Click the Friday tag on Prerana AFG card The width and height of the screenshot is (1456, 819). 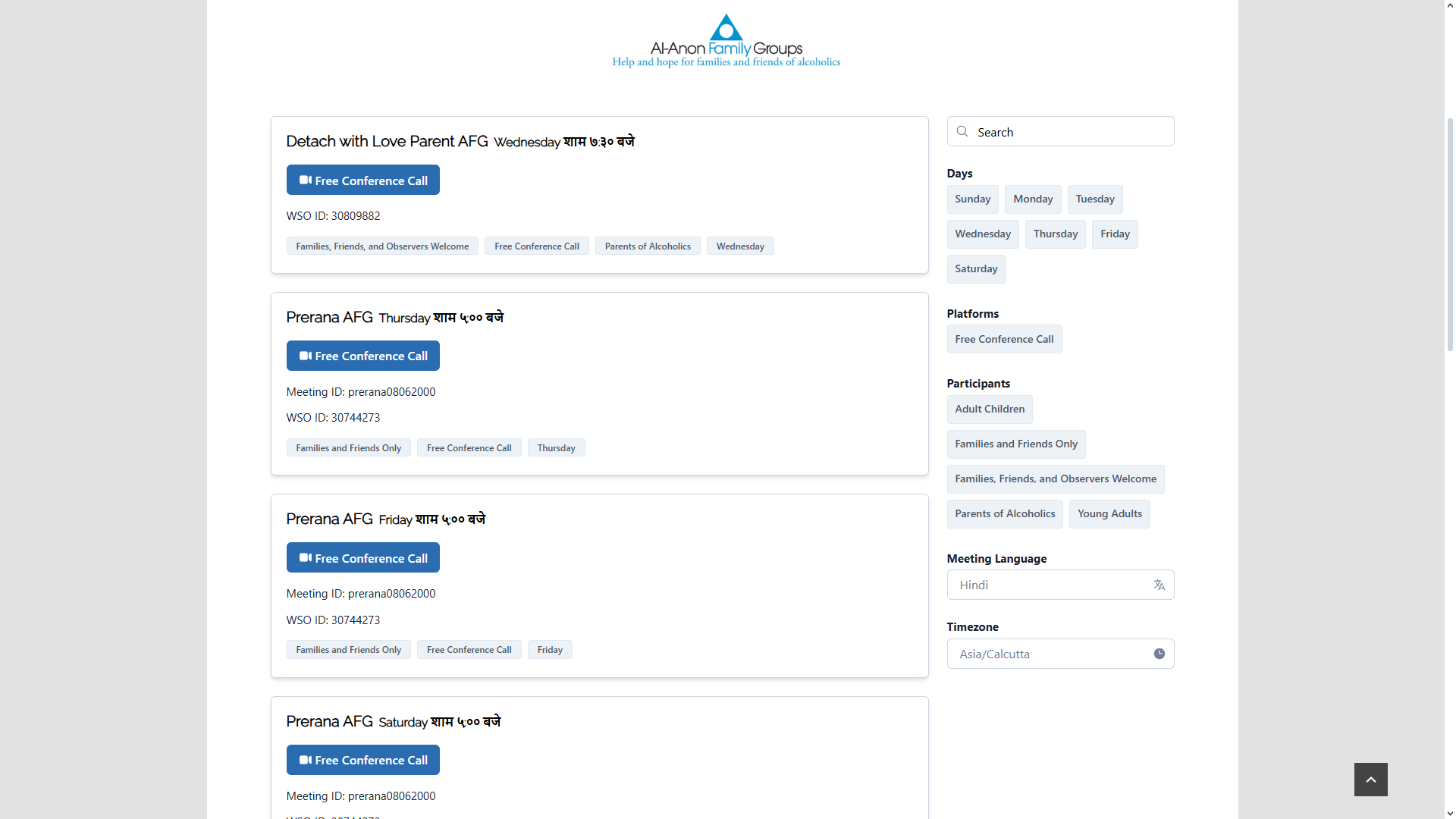(550, 650)
